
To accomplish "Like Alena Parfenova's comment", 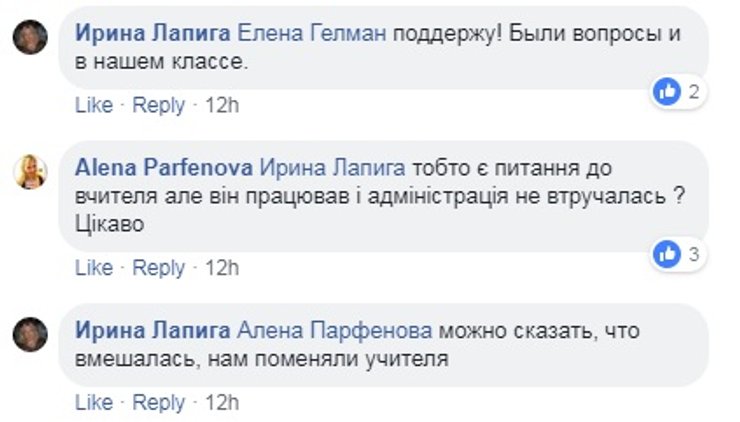I will coord(94,267).
